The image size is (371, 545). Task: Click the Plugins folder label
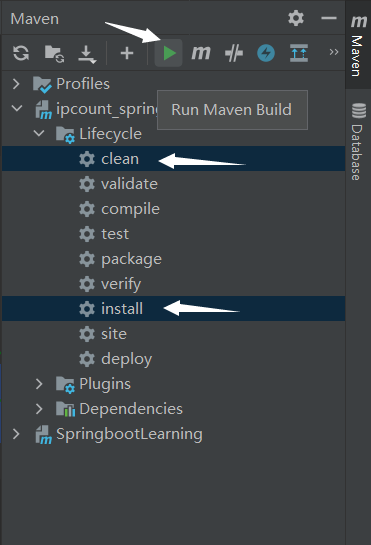click(x=105, y=384)
